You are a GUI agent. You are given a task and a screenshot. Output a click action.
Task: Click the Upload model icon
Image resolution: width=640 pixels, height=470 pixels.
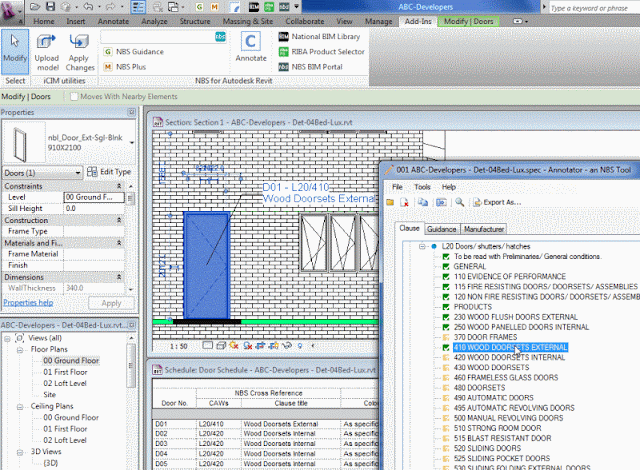(46, 41)
